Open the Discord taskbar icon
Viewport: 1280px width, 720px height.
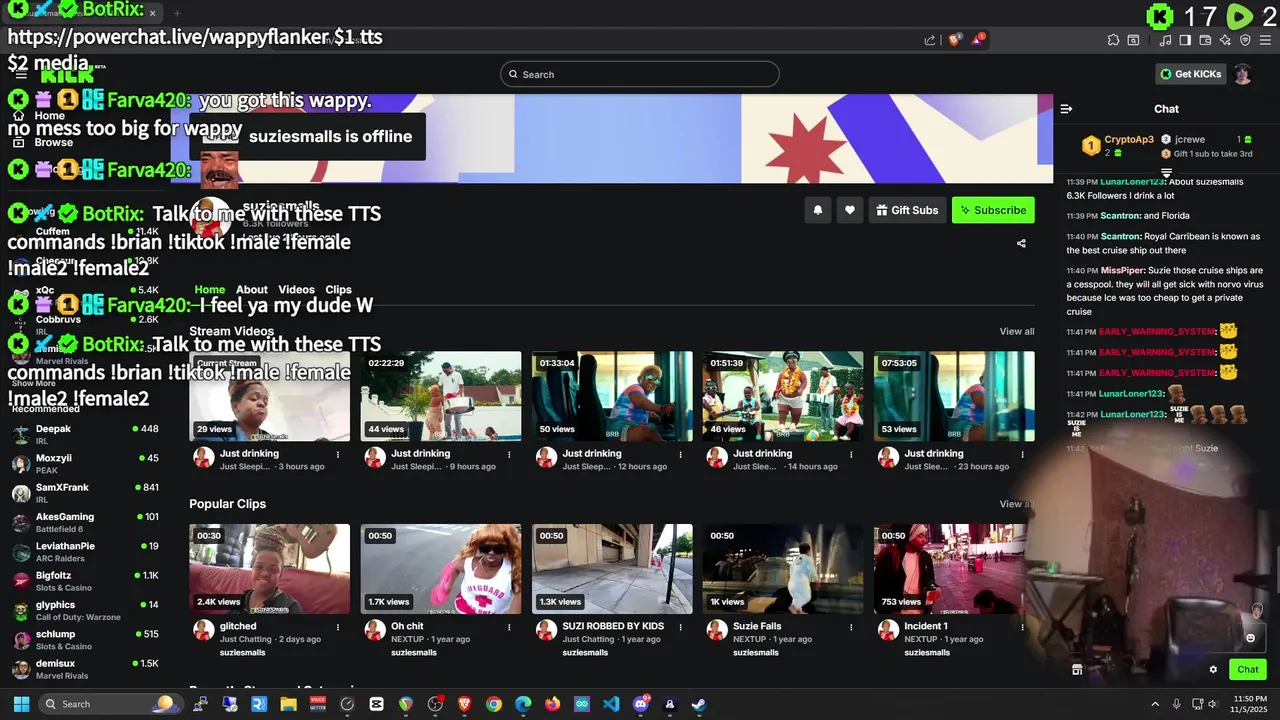[641, 704]
